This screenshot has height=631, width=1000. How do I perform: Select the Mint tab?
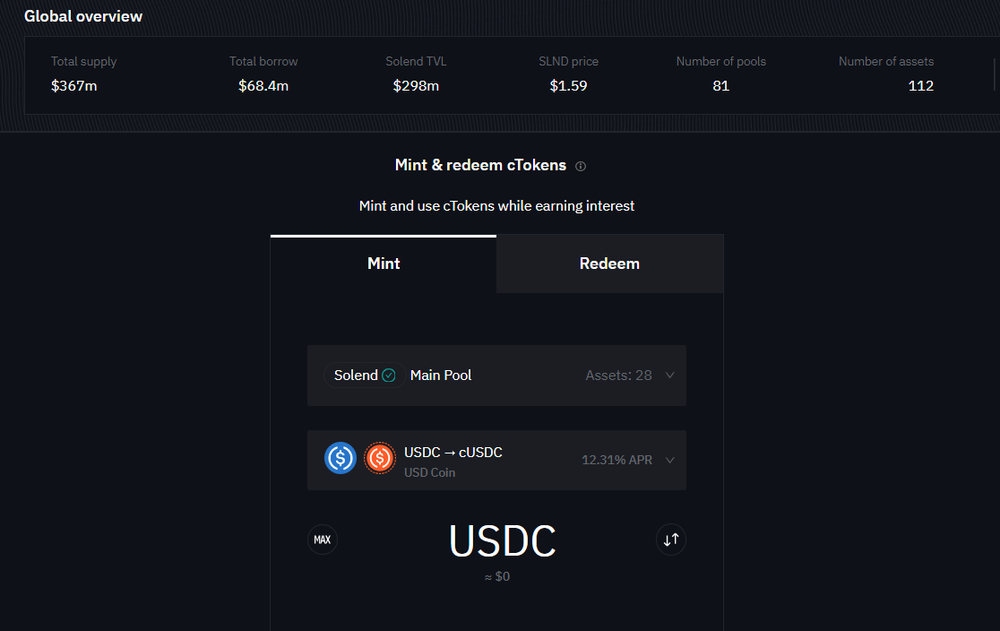click(x=383, y=264)
